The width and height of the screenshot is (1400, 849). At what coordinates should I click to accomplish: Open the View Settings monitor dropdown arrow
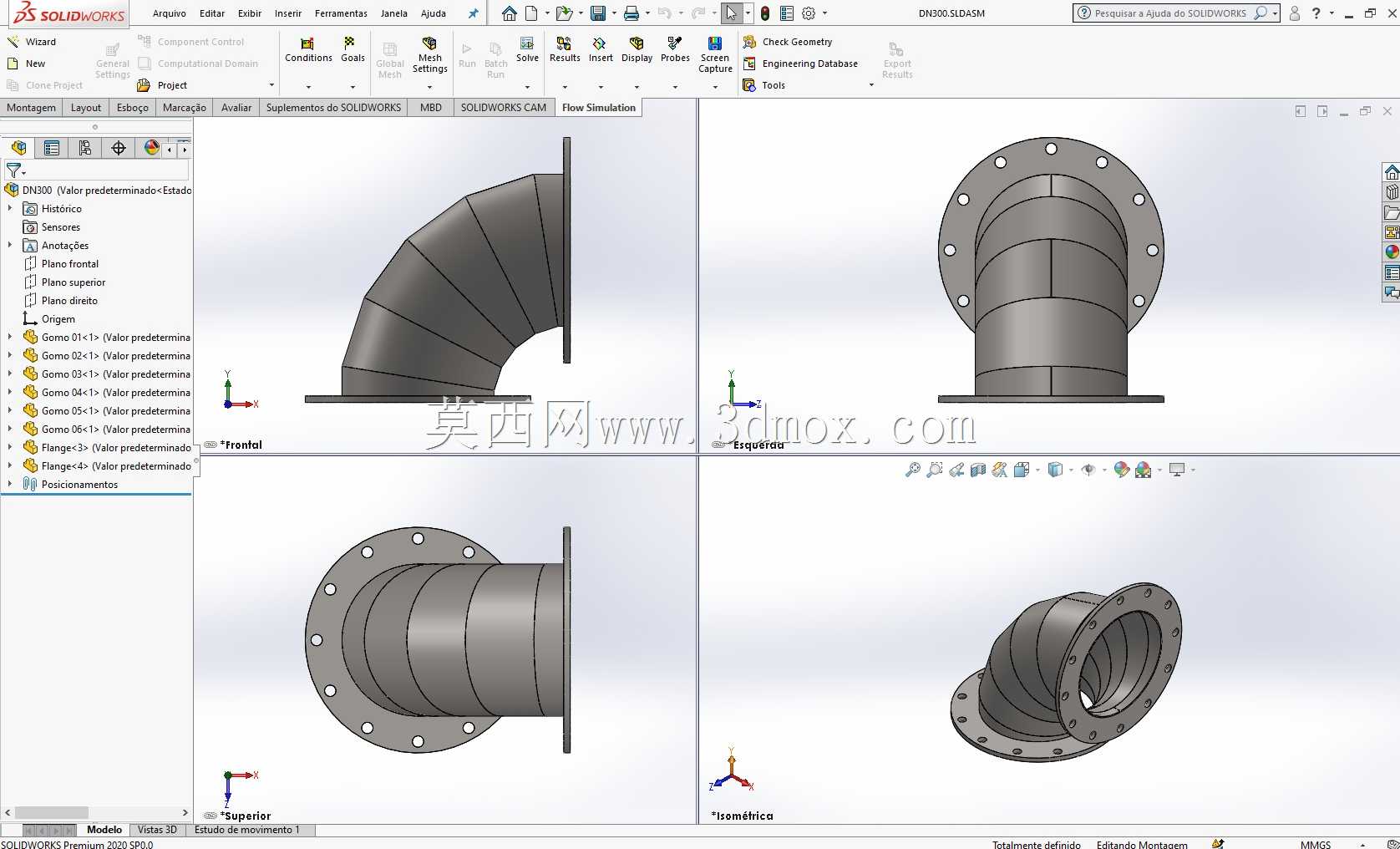[x=1193, y=470]
